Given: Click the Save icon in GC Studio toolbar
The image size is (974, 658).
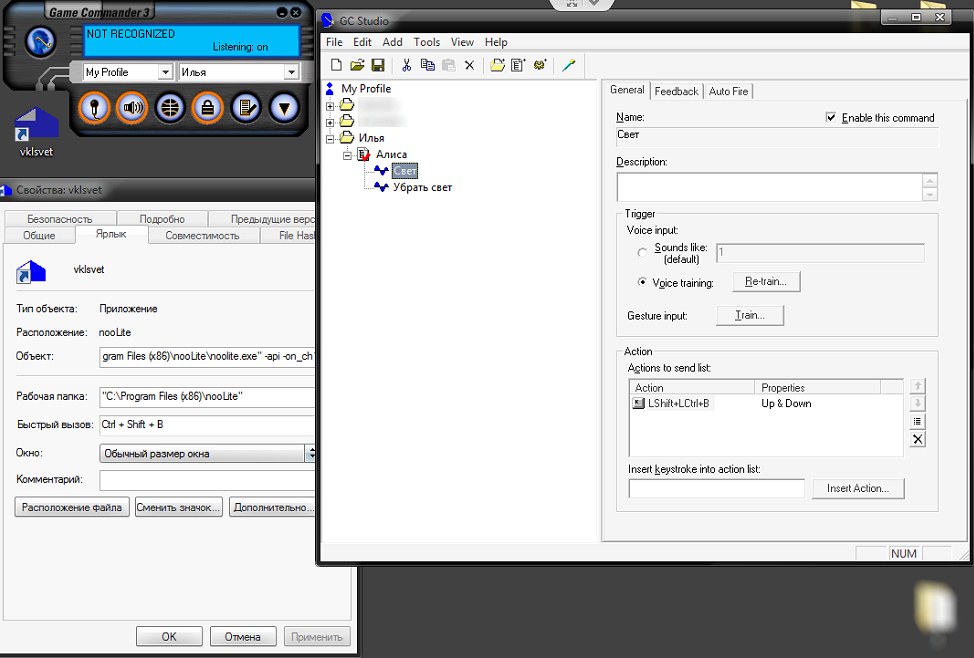Looking at the screenshot, I should coord(378,65).
